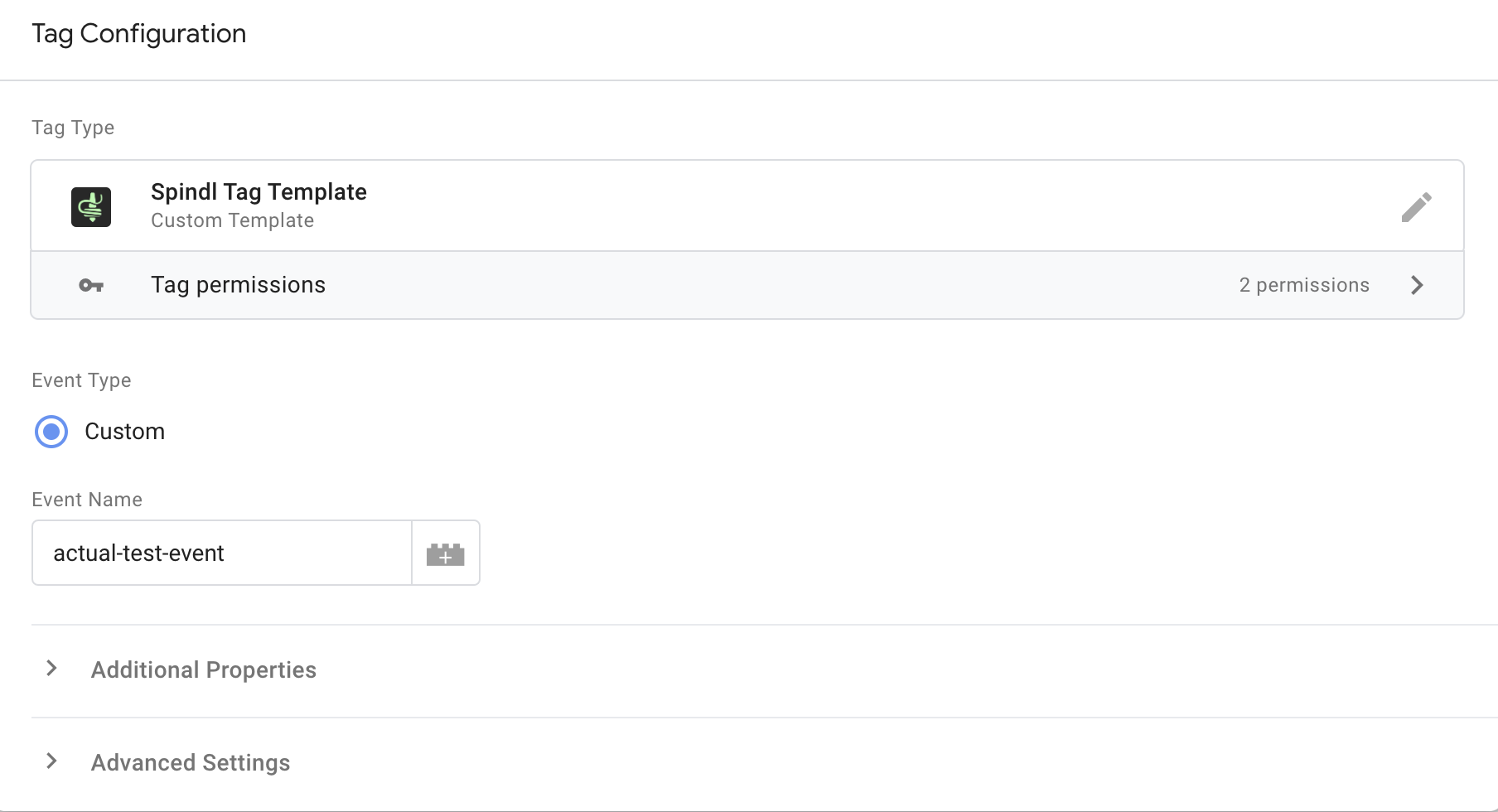Click the Spindl logo icon
1498x812 pixels.
pyautogui.click(x=91, y=207)
